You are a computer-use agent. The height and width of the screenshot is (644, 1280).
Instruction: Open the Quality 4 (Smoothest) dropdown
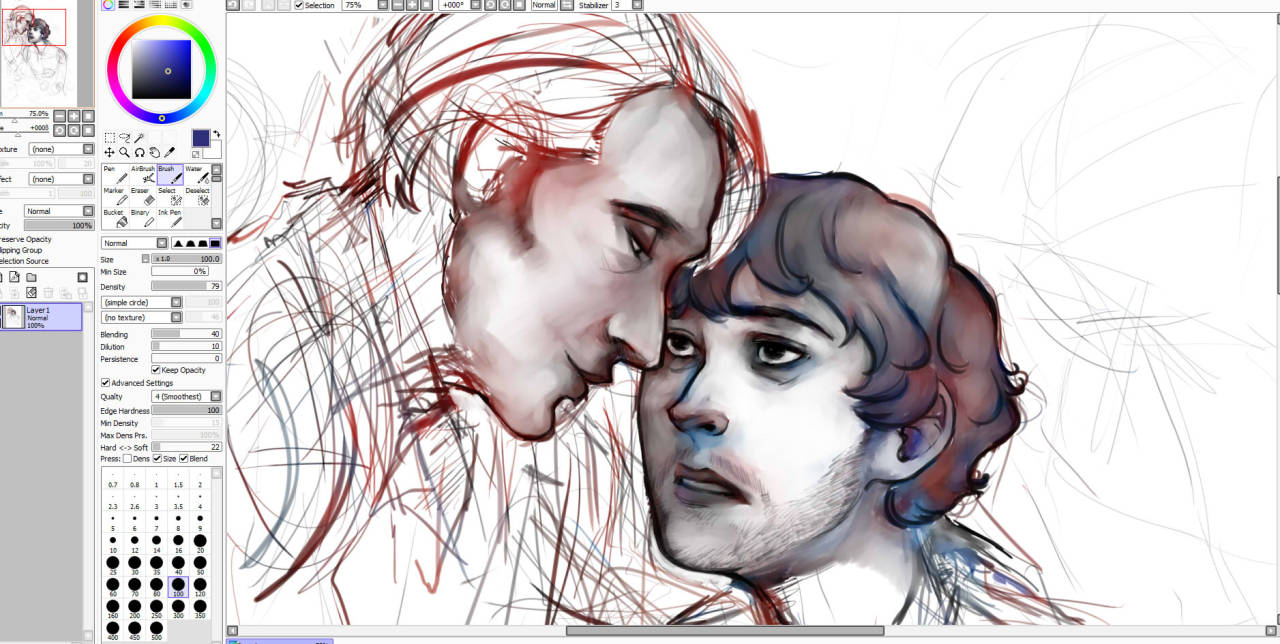(187, 397)
